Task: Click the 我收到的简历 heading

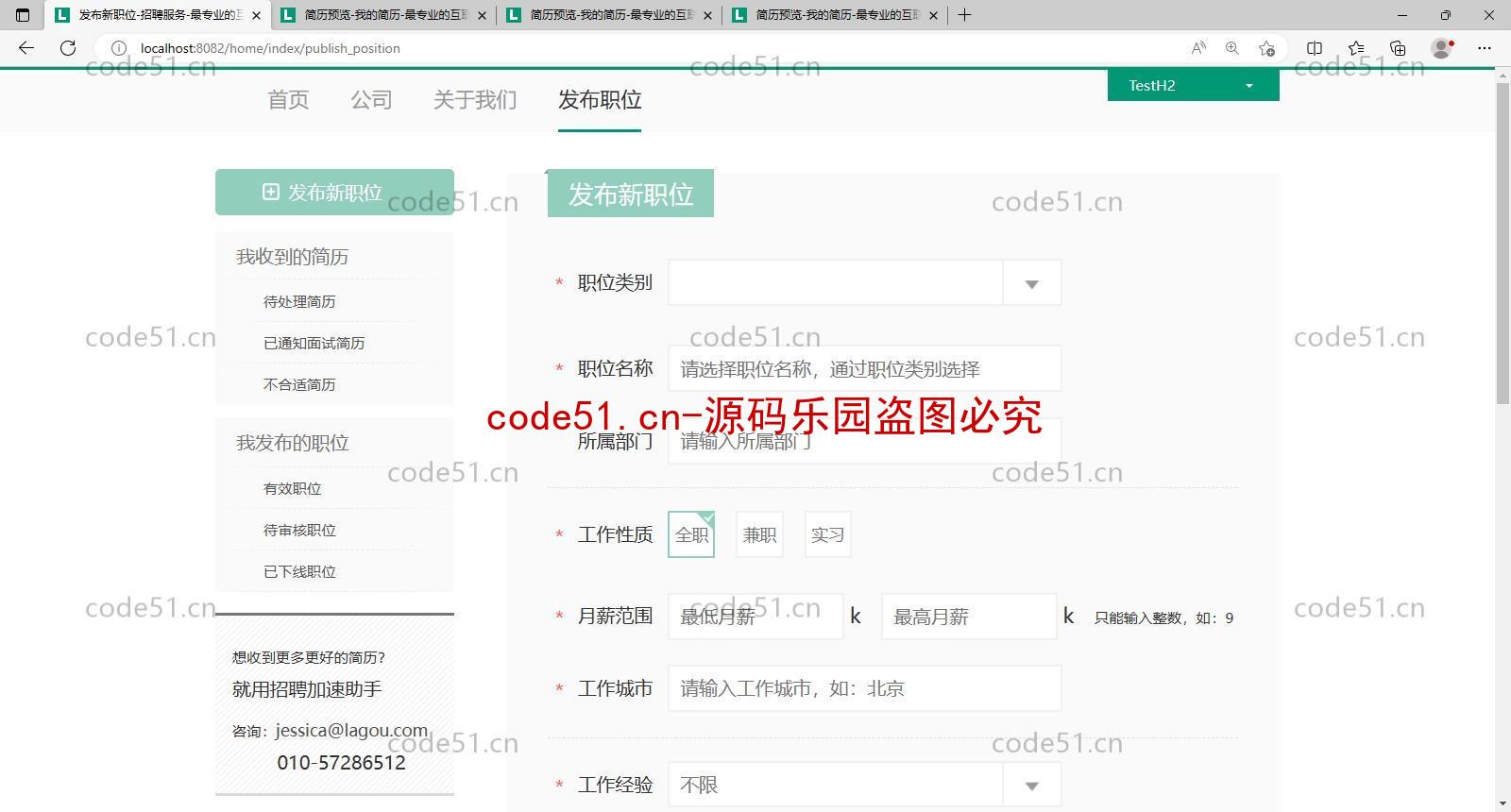Action: click(292, 257)
